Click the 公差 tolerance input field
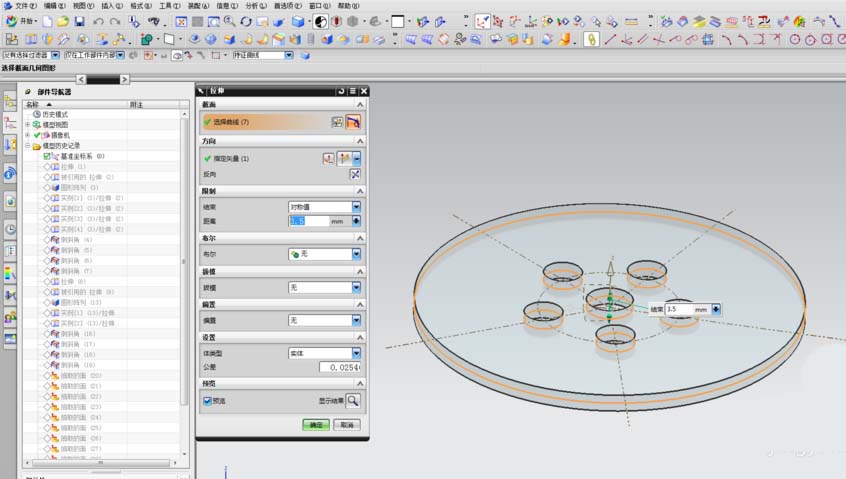846x479 pixels. (339, 368)
